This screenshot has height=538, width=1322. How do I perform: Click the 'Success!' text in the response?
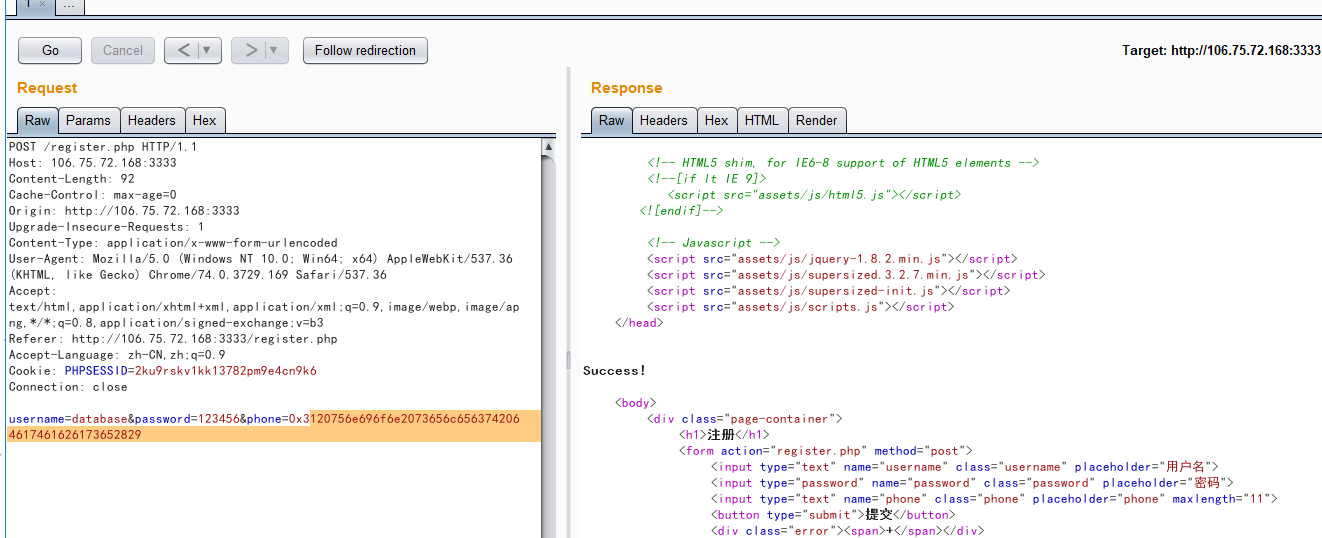pos(615,371)
